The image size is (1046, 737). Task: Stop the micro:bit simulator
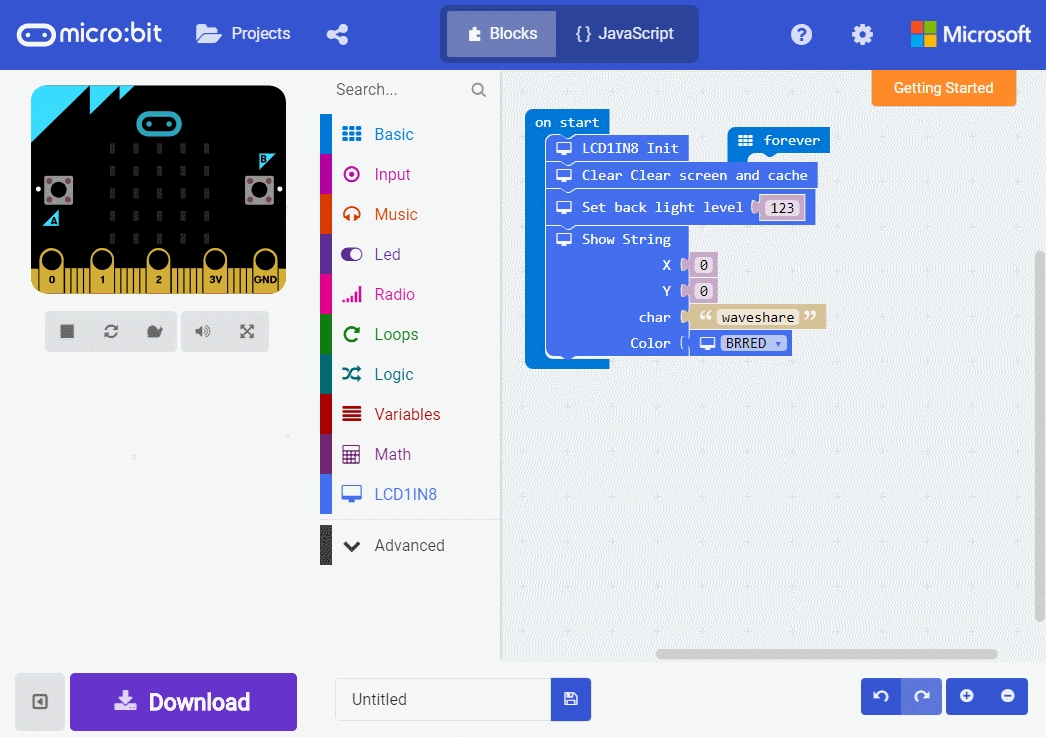point(67,332)
